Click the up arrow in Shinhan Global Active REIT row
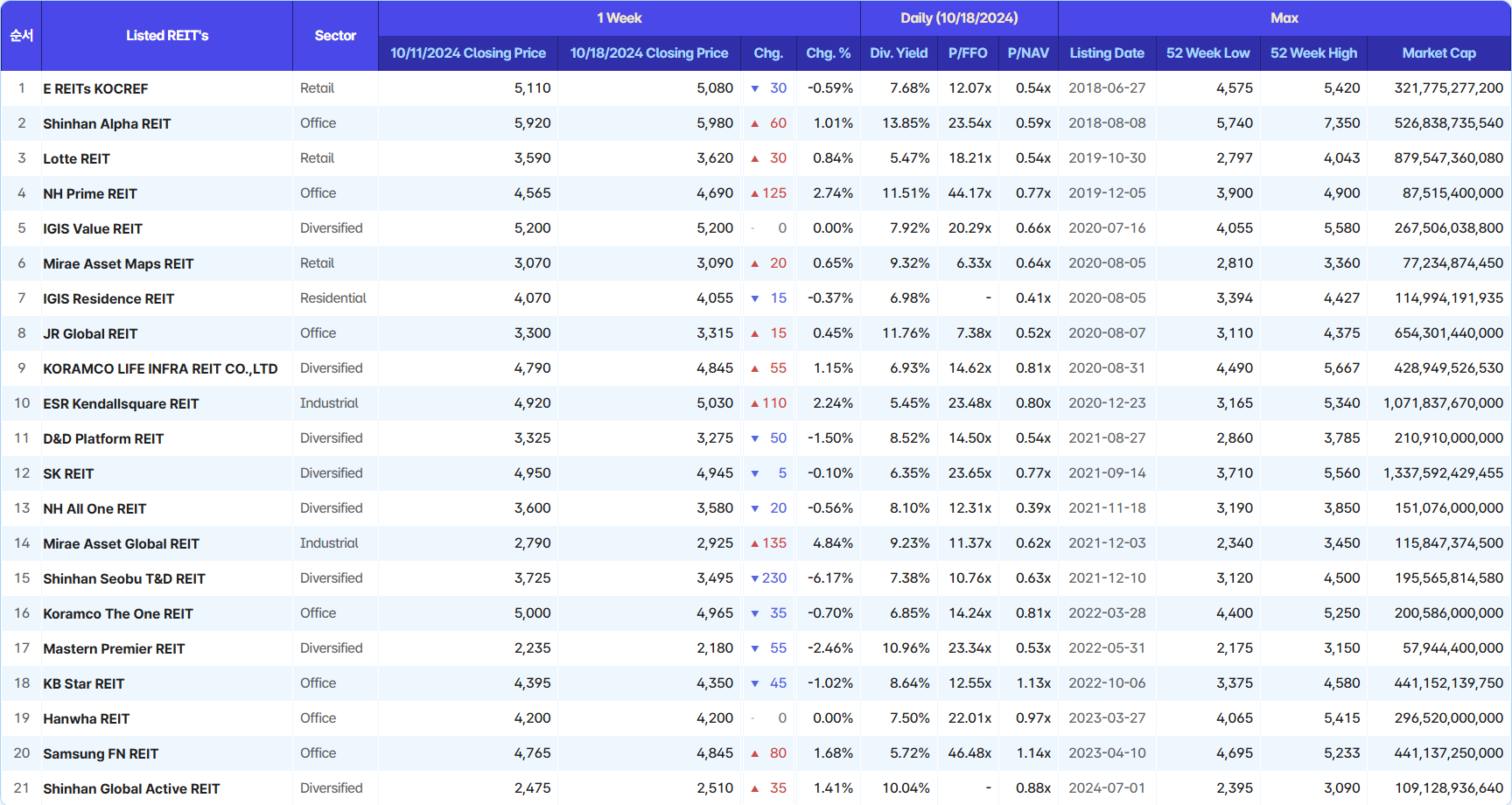Viewport: 1512px width, 805px height. pyautogui.click(x=754, y=788)
